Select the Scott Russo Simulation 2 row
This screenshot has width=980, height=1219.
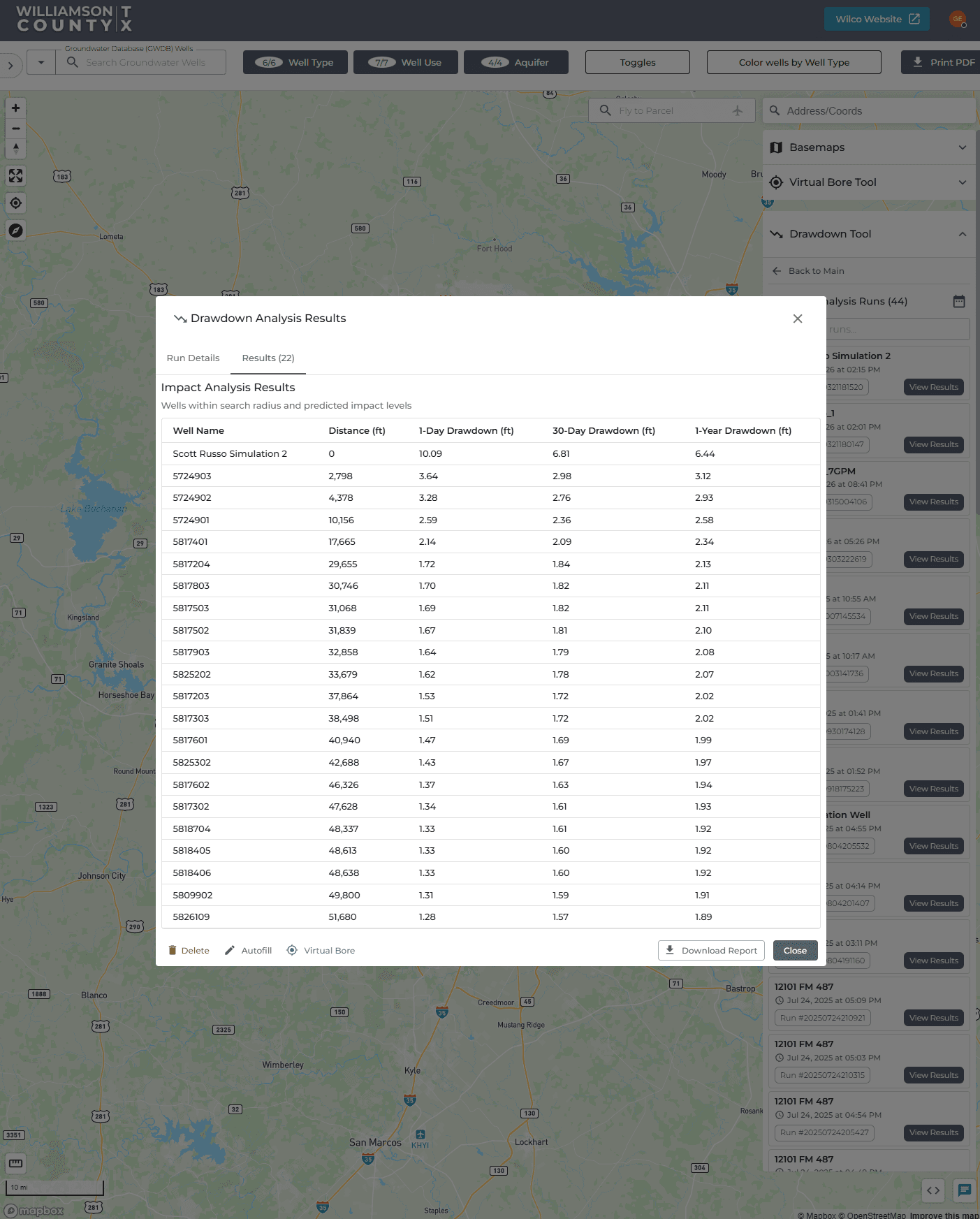pyautogui.click(x=490, y=453)
